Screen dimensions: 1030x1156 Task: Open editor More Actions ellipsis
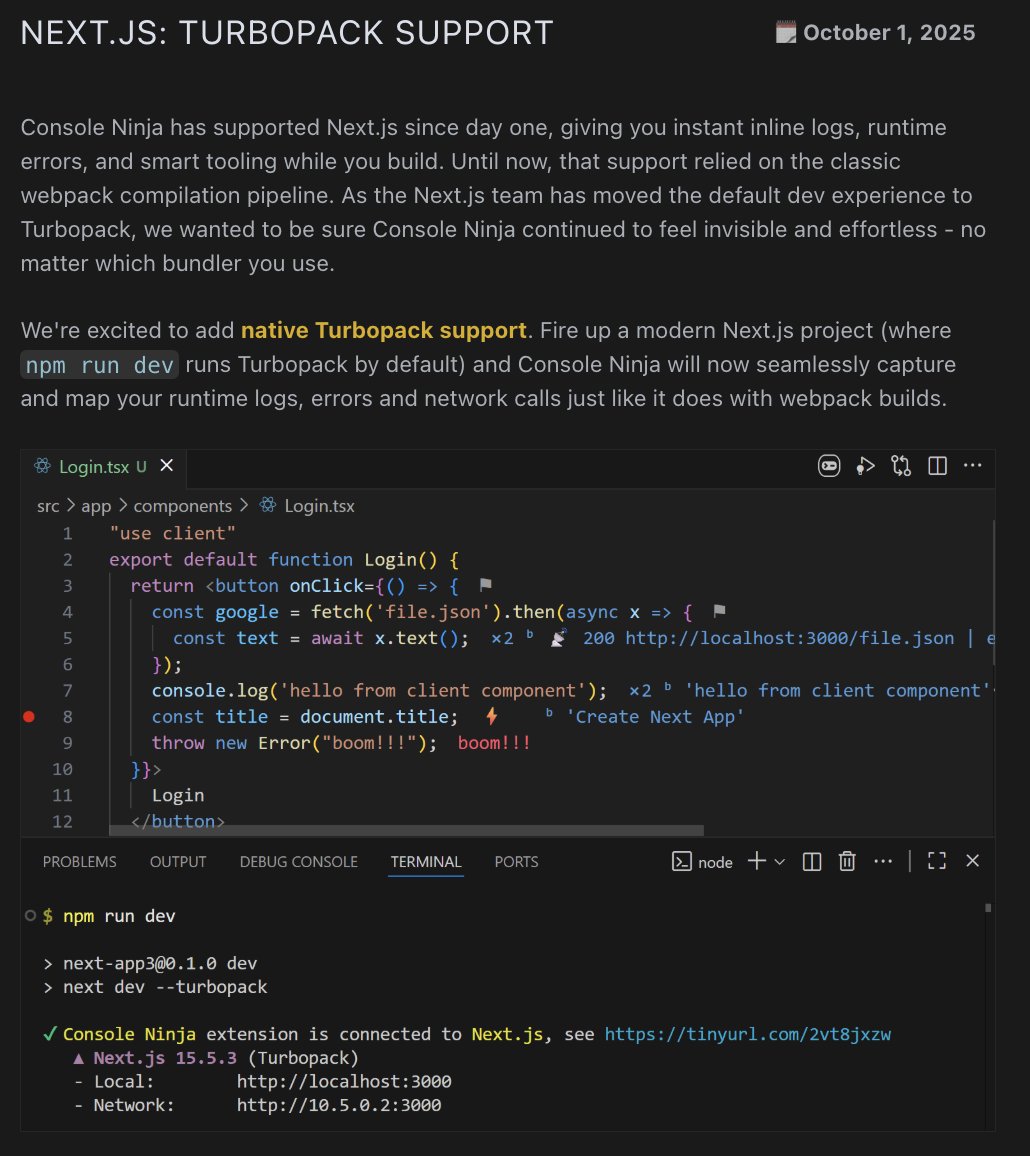tap(972, 465)
